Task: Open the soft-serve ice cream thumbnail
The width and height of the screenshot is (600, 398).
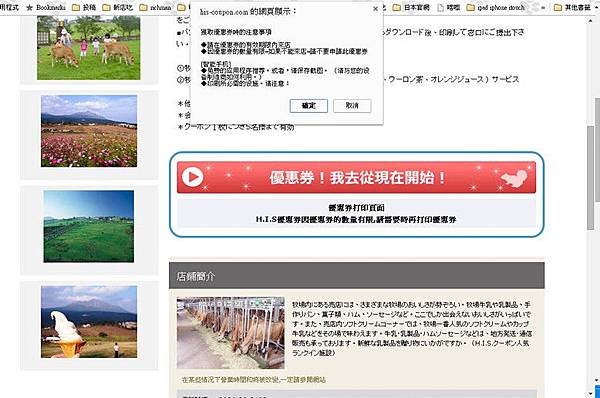Action: [89, 321]
